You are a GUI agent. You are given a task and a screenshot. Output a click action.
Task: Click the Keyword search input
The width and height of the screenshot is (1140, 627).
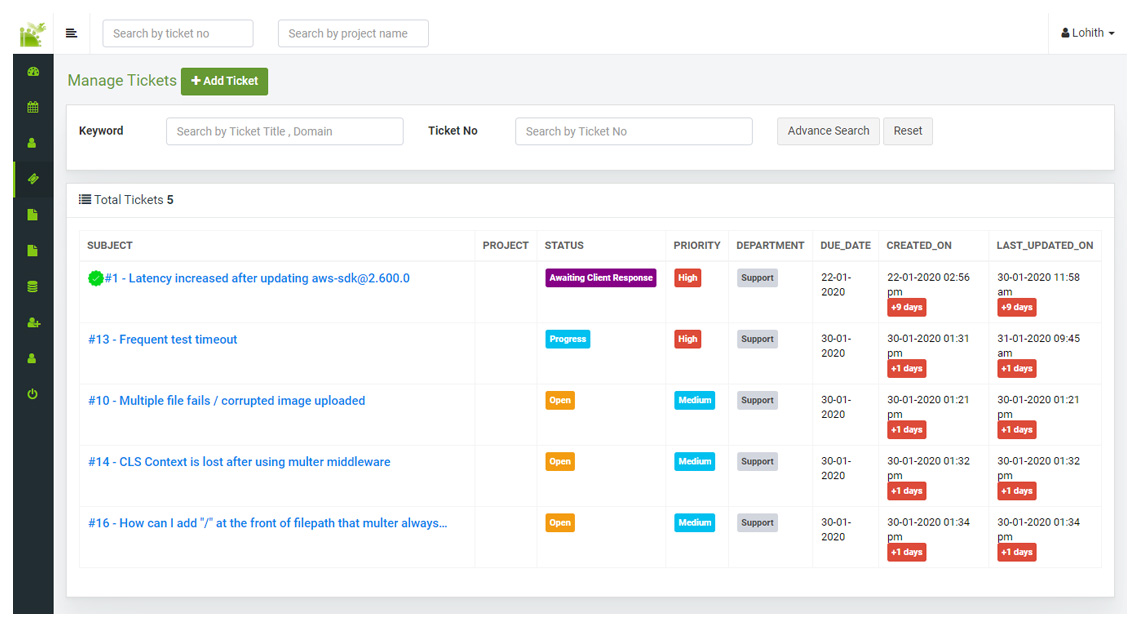(285, 132)
